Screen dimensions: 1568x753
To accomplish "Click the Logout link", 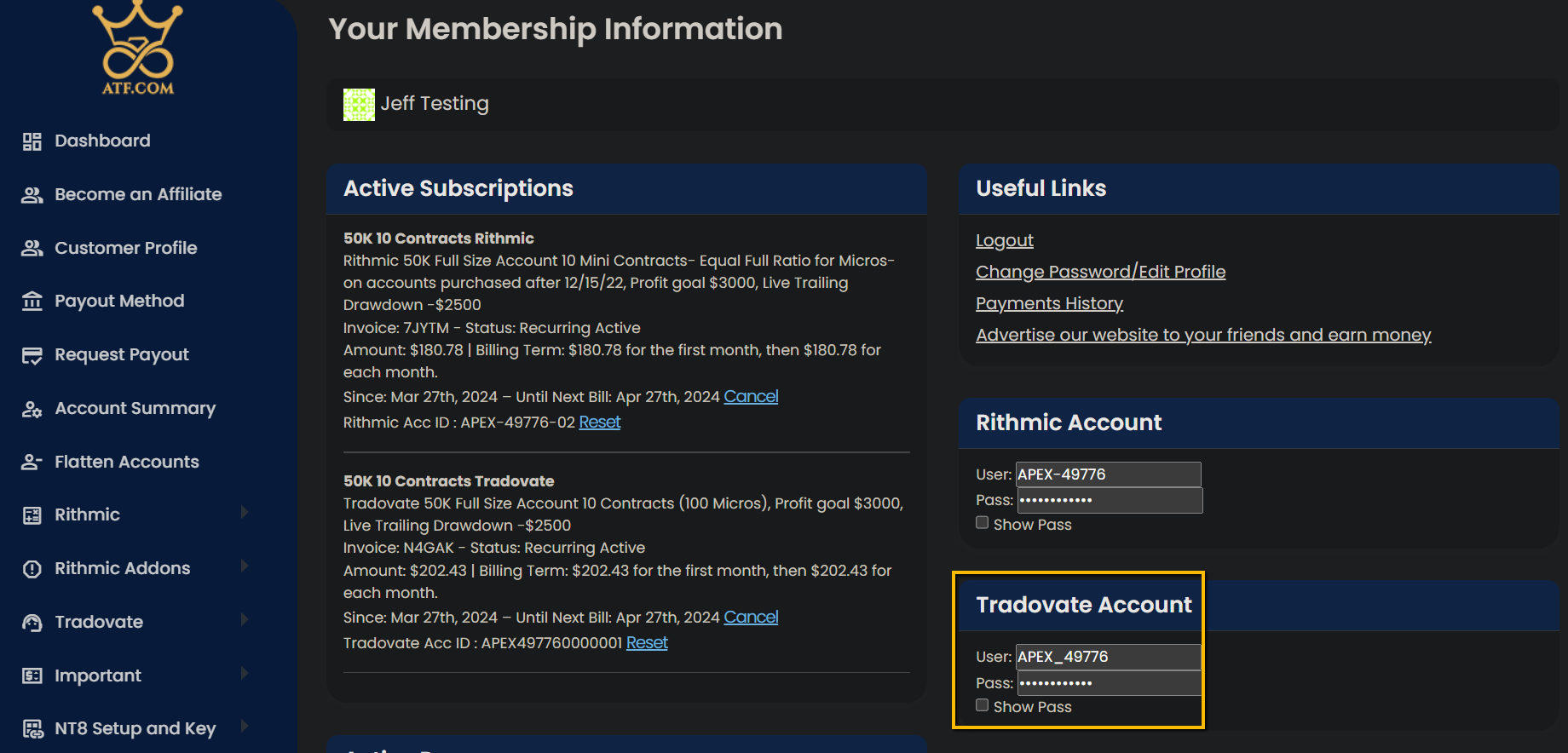I will 1005,241.
